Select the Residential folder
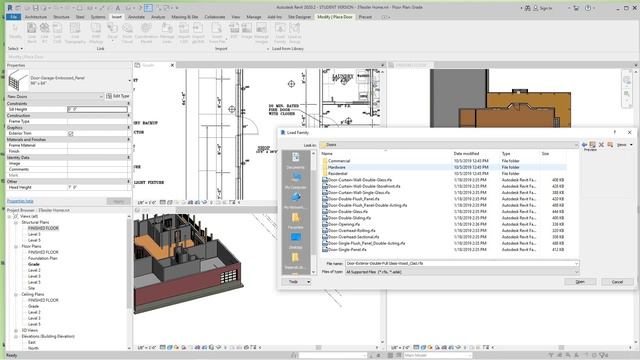The width and height of the screenshot is (640, 360). (x=339, y=173)
